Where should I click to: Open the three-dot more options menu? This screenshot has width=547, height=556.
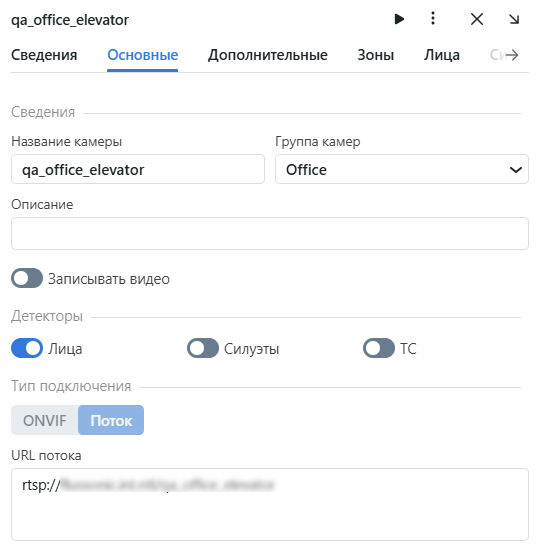point(432,18)
